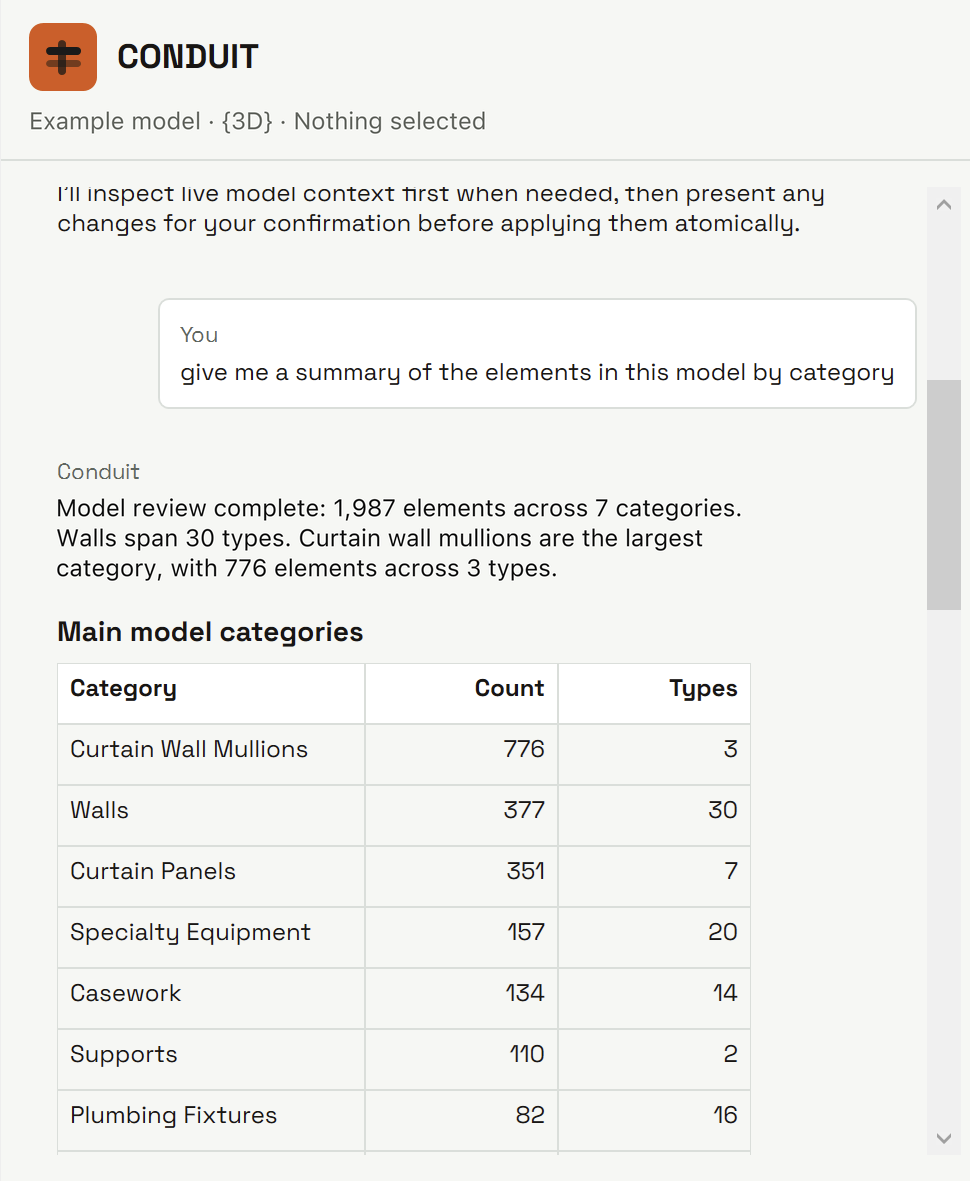Viewport: 970px width, 1181px height.
Task: Click the count value 351
Action: coord(526,871)
